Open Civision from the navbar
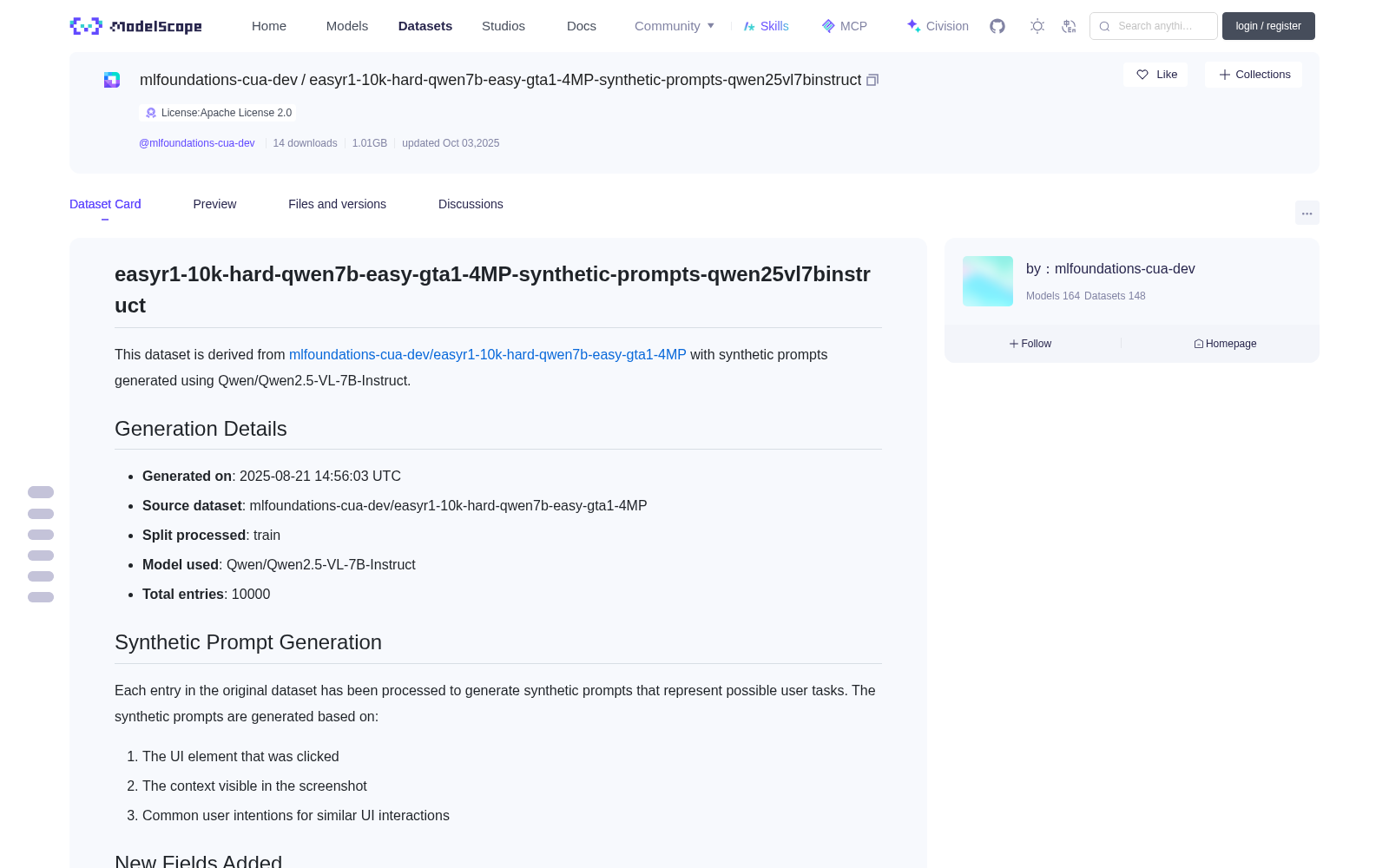1389x868 pixels. pos(938,26)
